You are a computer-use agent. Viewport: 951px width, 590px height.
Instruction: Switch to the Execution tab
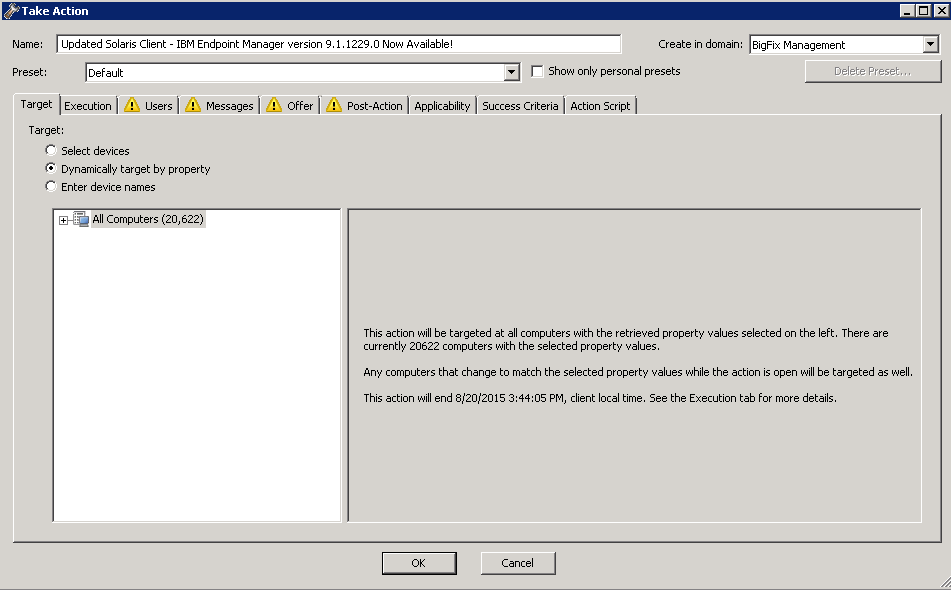[88, 106]
